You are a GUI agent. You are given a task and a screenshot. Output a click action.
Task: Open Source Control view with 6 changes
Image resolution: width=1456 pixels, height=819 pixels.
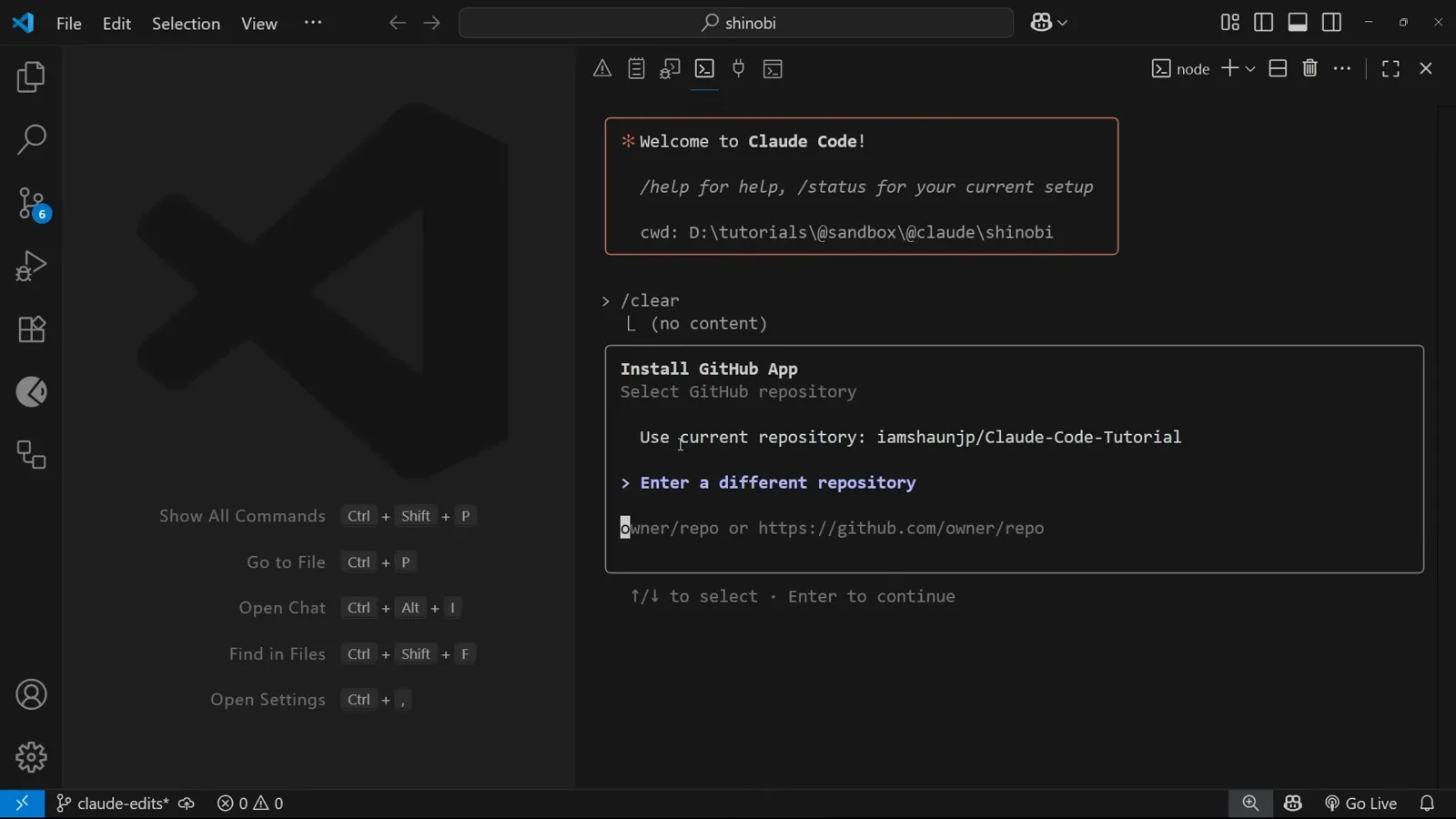click(33, 204)
